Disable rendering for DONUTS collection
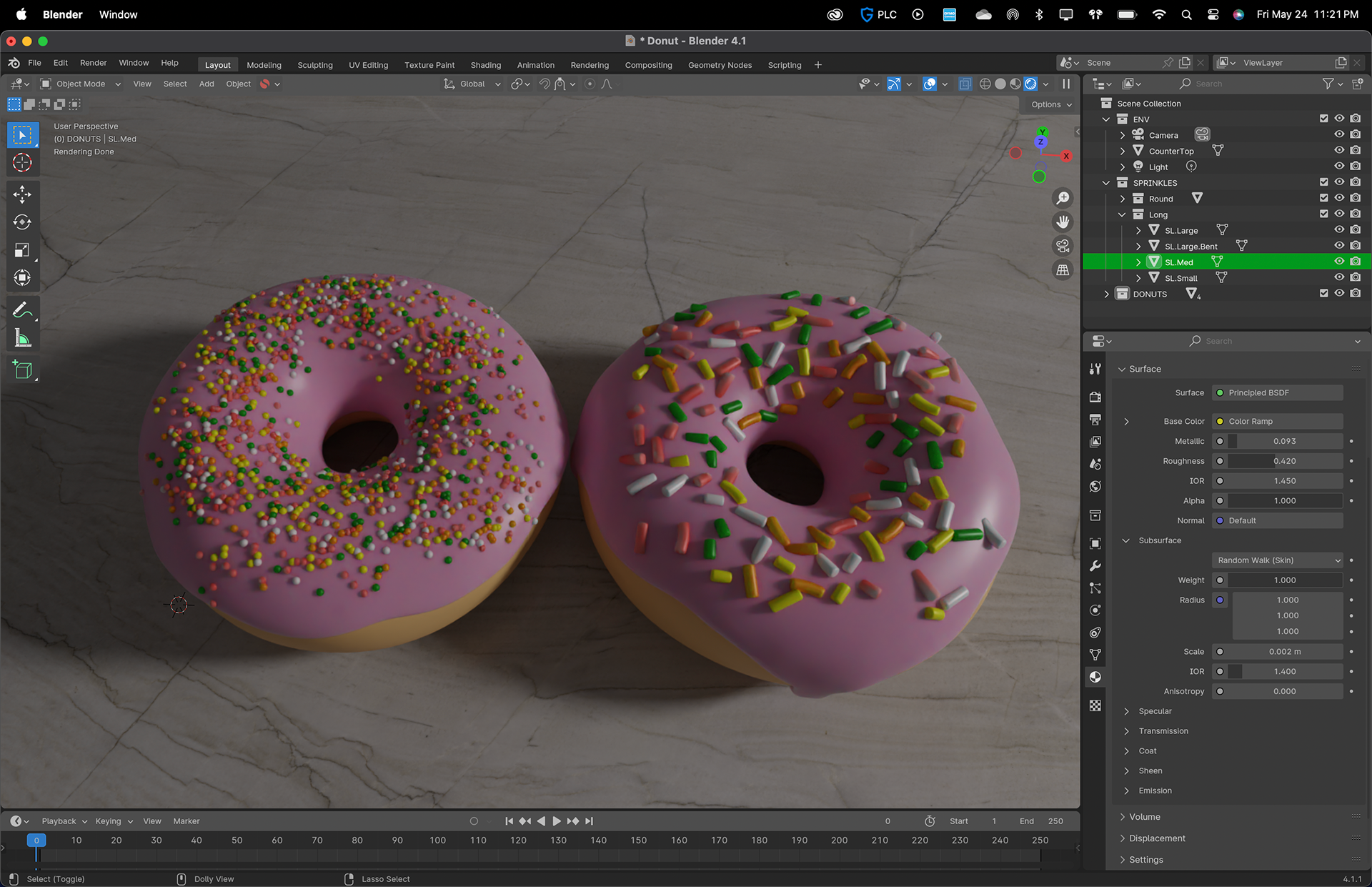This screenshot has height=887, width=1372. click(1356, 294)
